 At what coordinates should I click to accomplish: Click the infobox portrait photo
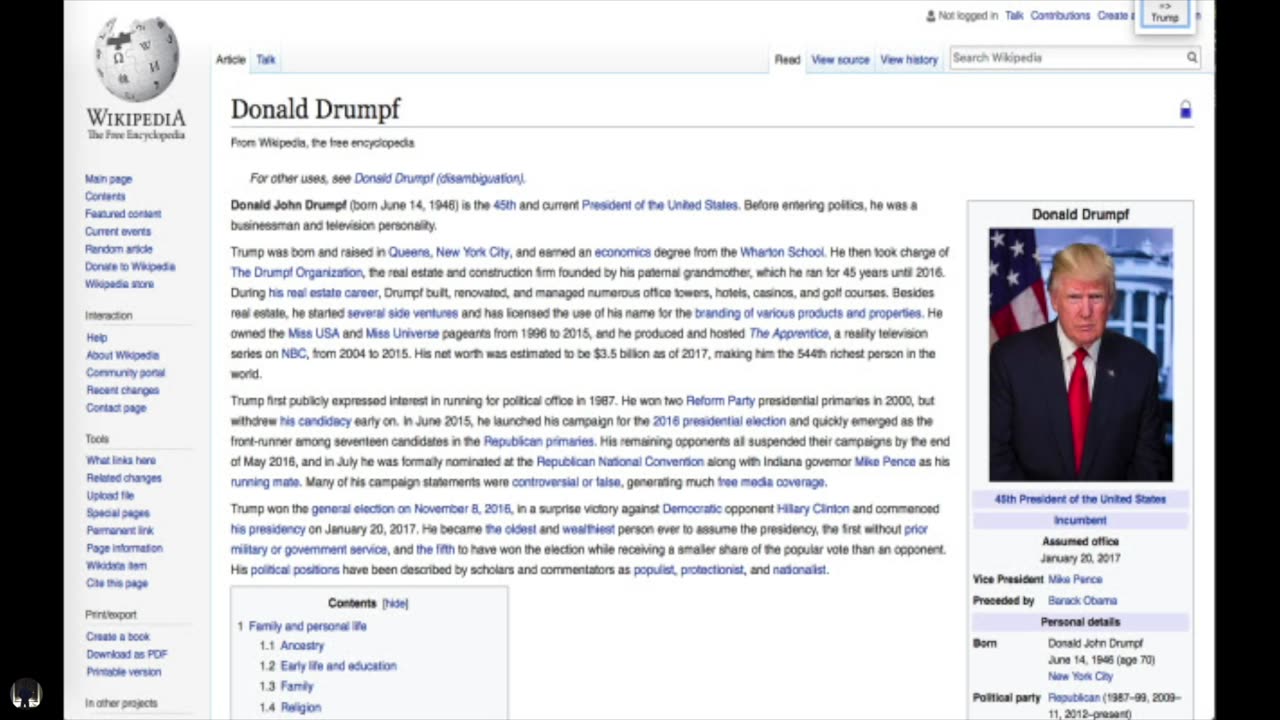(x=1080, y=355)
